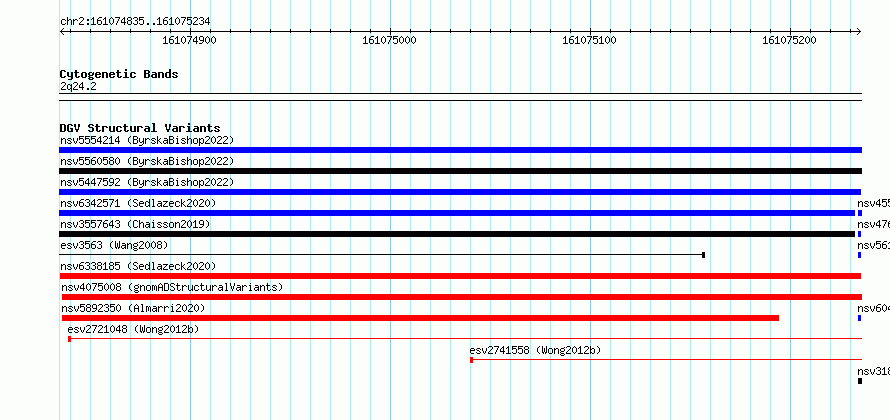Select the Cytogenetic Bands track title

tap(119, 74)
